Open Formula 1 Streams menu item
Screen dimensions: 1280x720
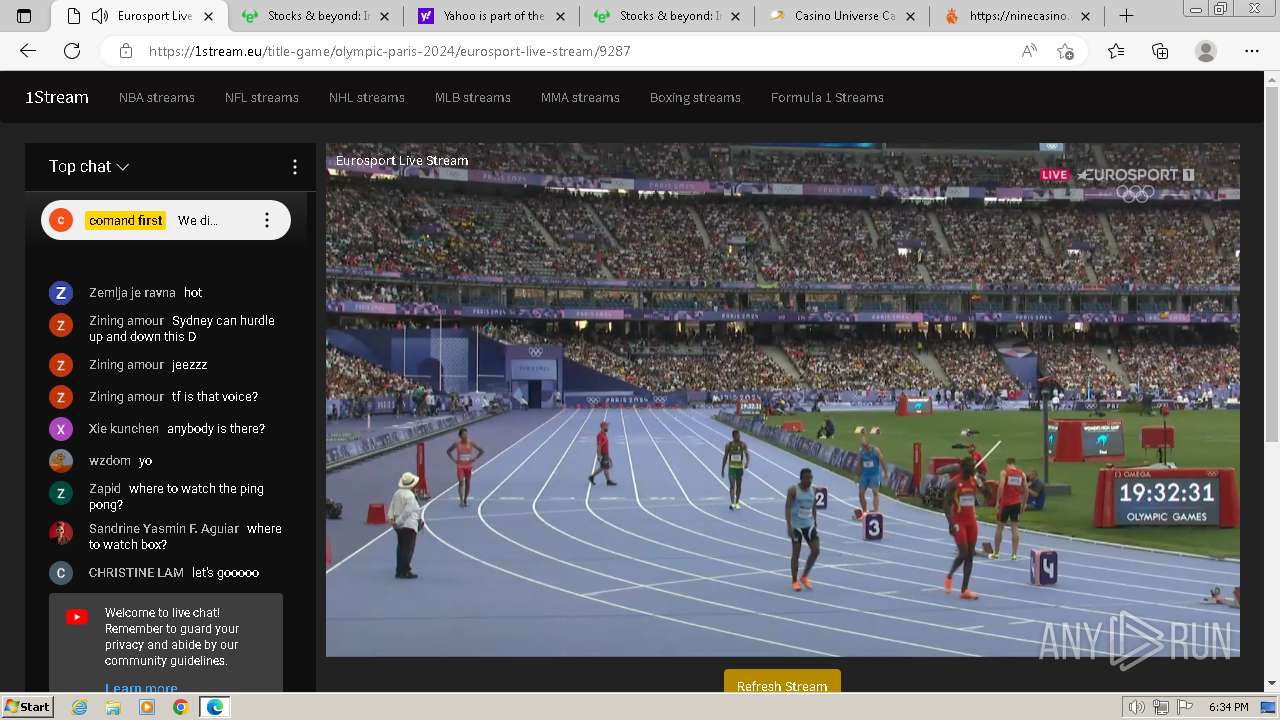click(x=827, y=97)
